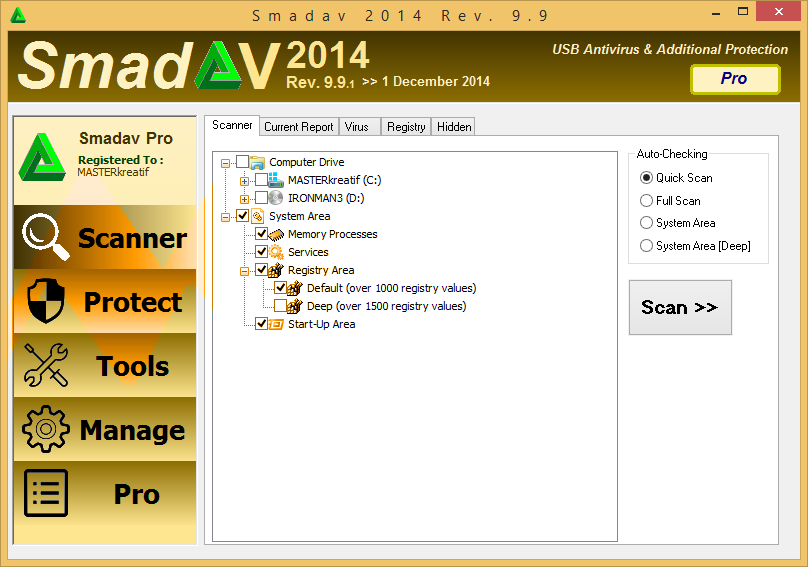The image size is (808, 567).
Task: Open the Registry tab
Action: [406, 127]
